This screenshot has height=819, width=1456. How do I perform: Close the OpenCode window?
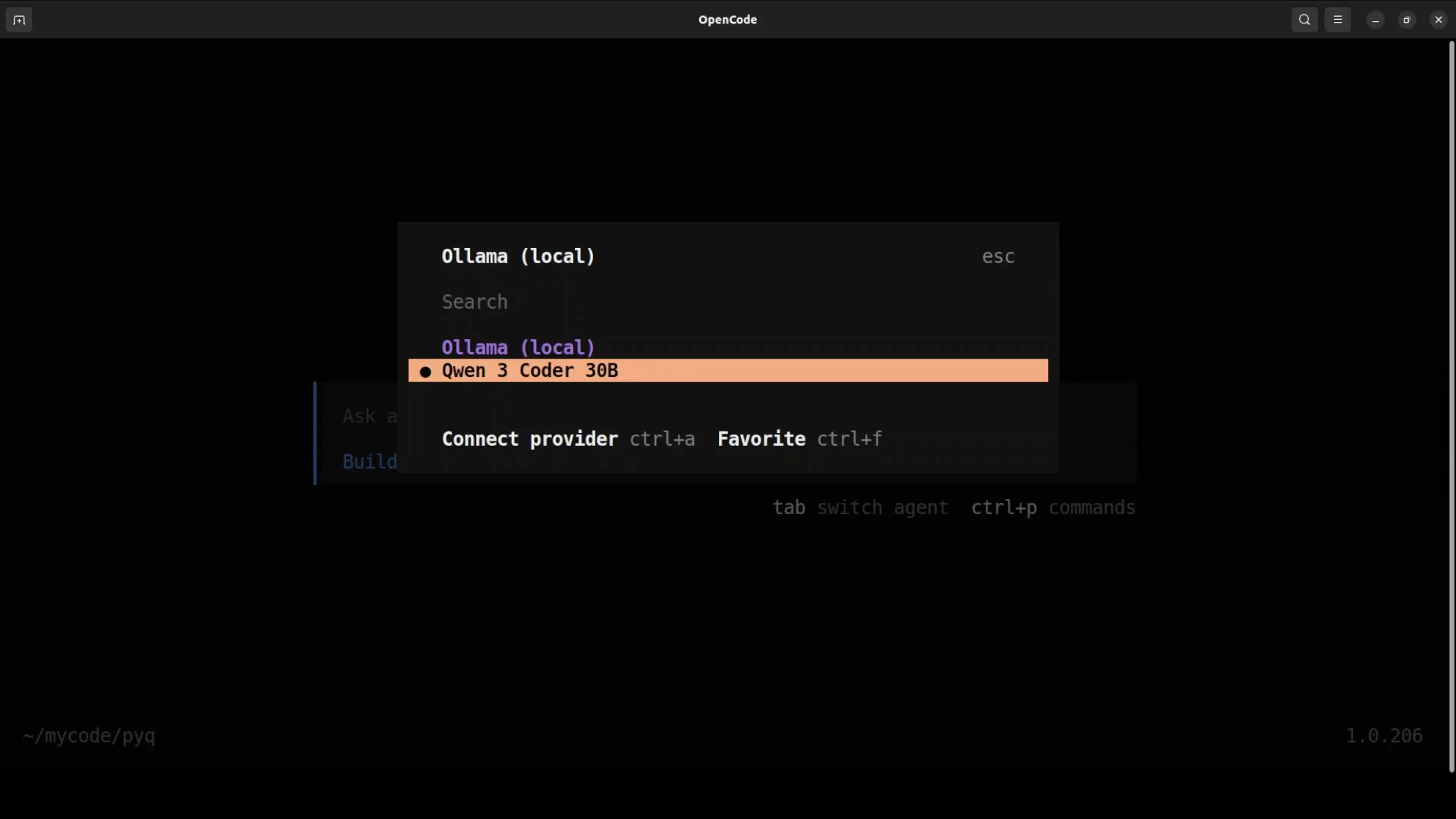click(x=1439, y=20)
